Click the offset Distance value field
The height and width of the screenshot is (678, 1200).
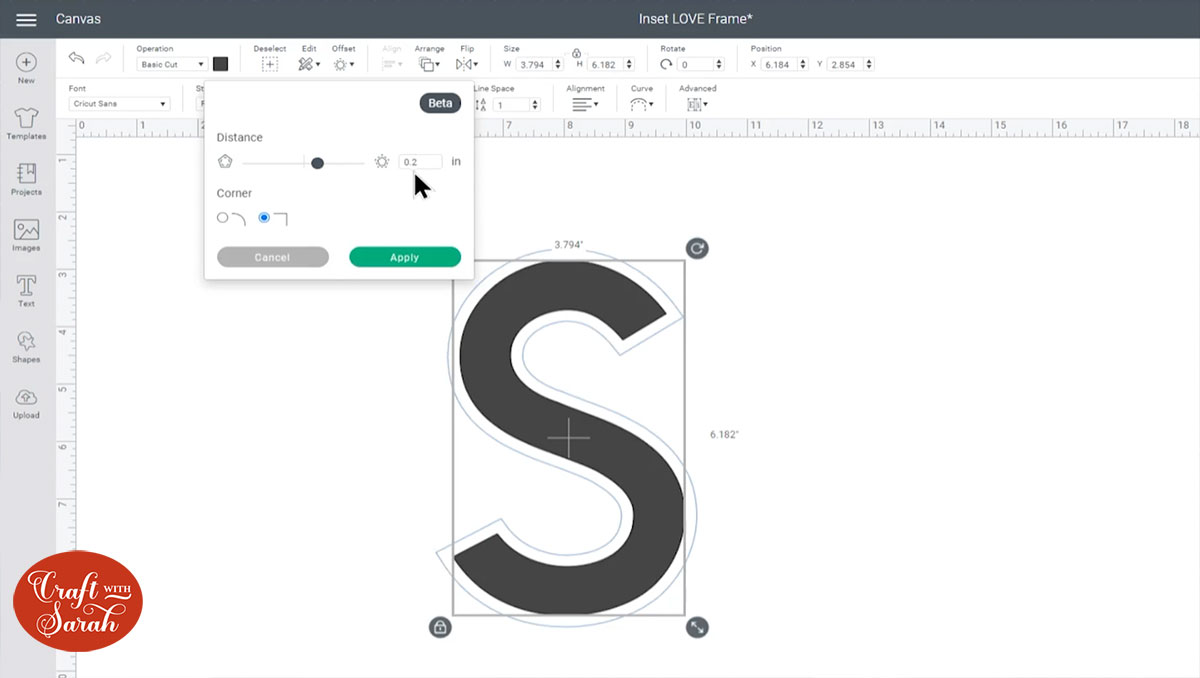pos(419,161)
